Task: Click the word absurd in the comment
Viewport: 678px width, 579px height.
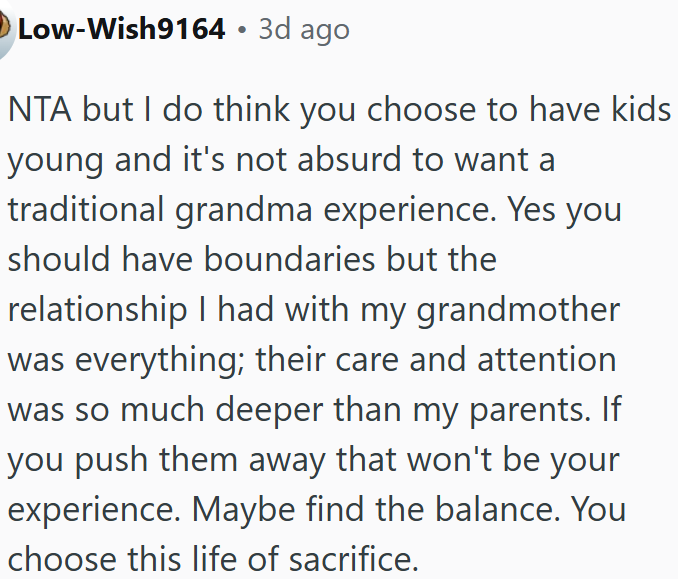Action: pos(349,160)
